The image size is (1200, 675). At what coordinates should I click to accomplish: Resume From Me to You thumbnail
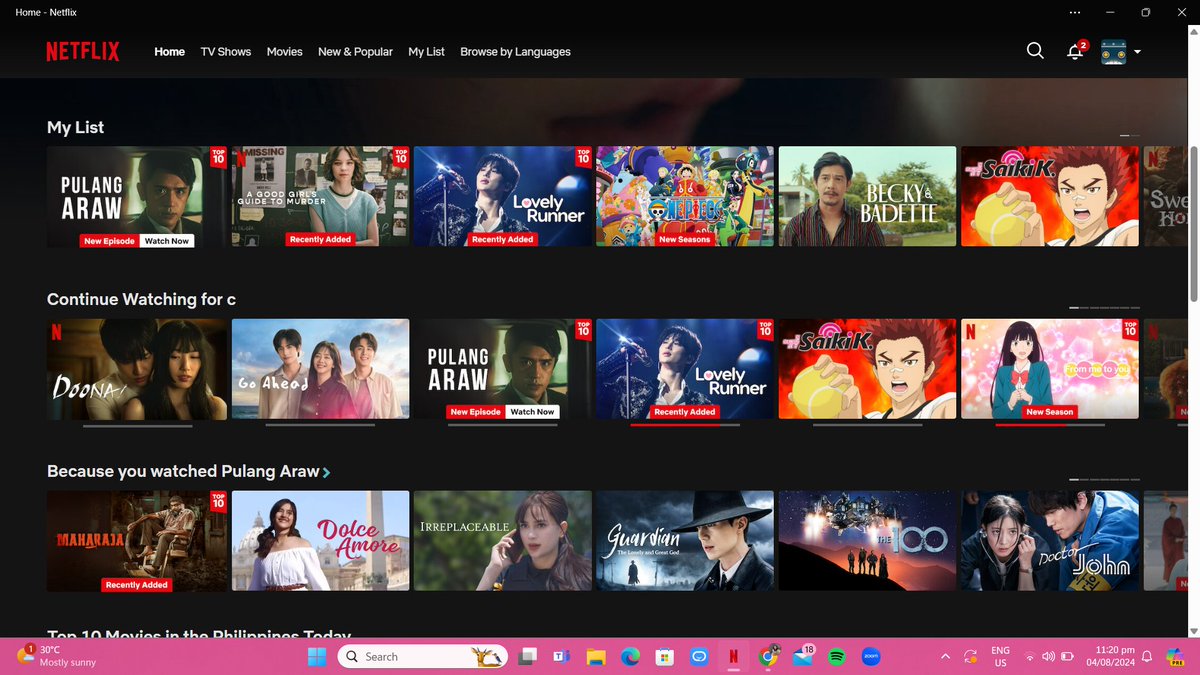(1050, 369)
